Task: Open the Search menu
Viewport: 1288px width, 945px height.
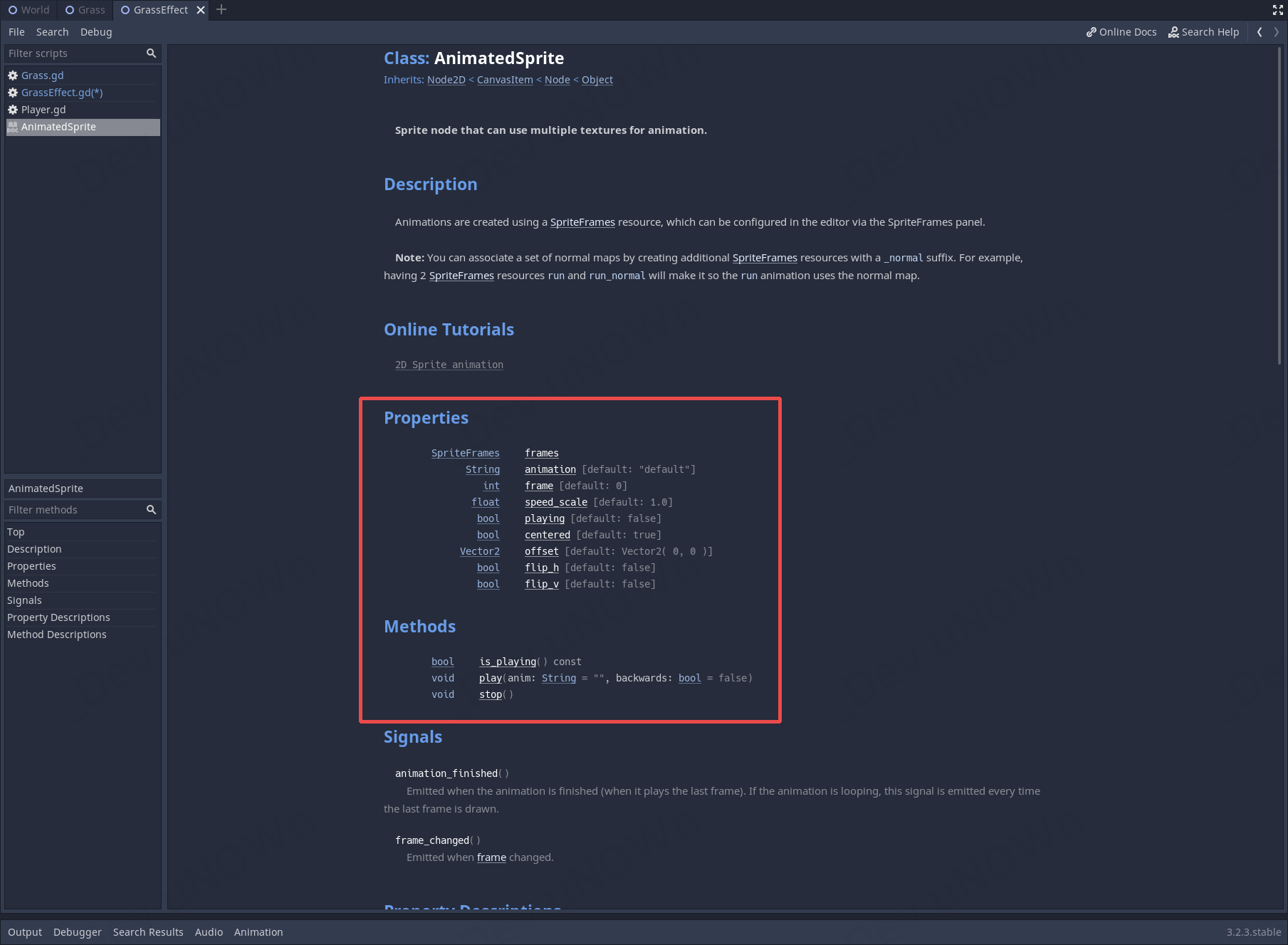Action: coord(53,32)
